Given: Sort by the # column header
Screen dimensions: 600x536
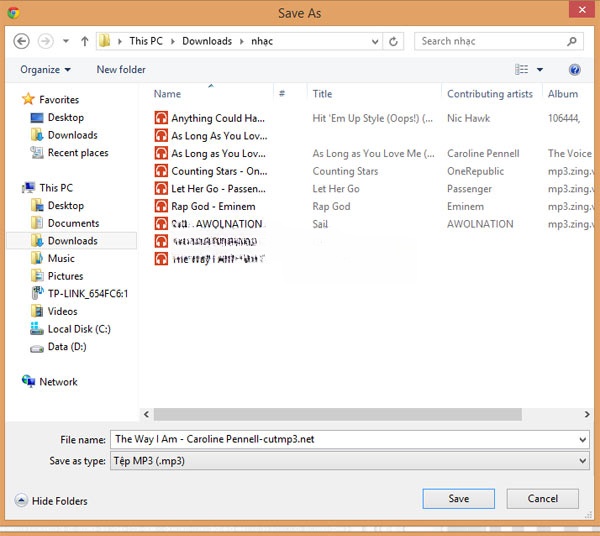Looking at the screenshot, I should [x=282, y=94].
